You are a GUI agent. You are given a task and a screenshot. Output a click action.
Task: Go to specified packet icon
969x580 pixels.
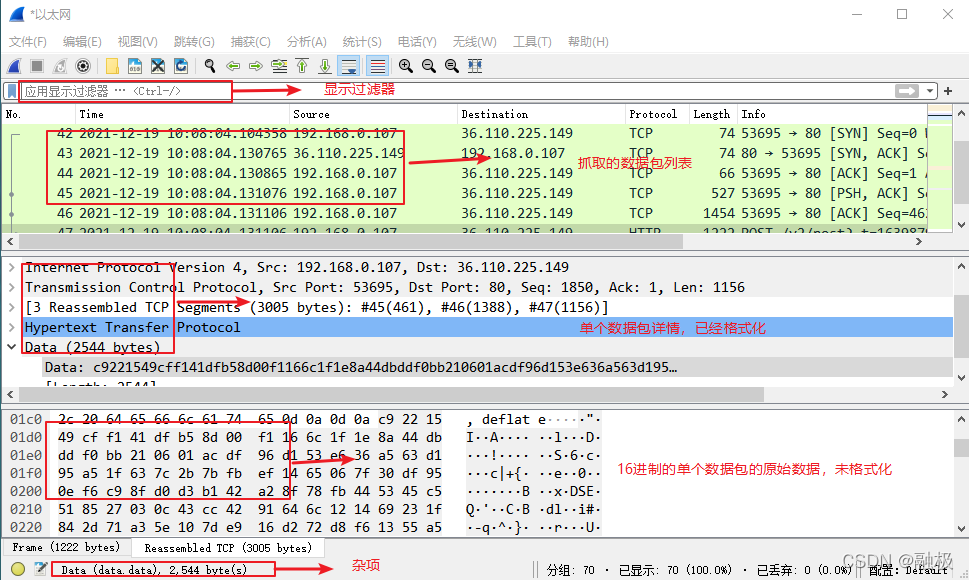tap(279, 66)
